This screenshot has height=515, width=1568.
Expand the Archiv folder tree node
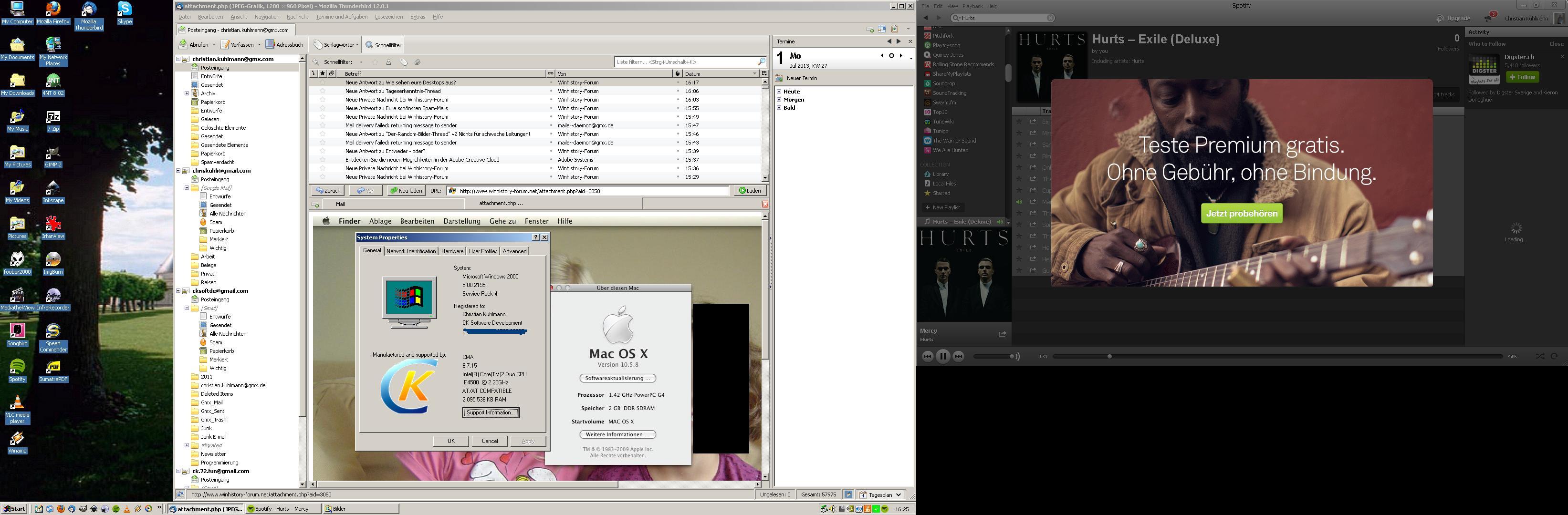187,93
